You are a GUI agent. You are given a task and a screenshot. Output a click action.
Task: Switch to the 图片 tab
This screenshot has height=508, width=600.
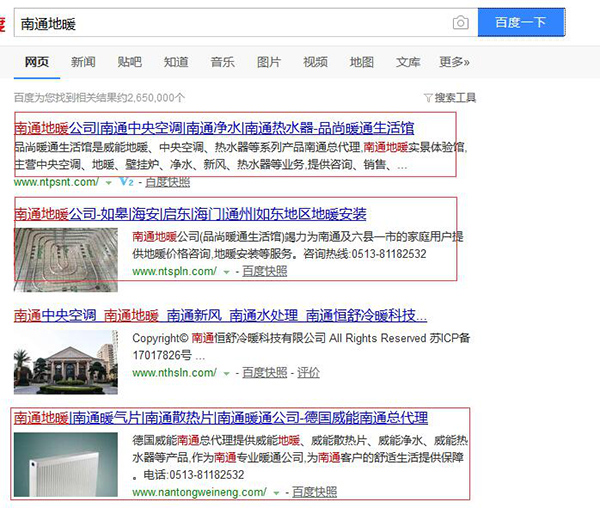click(269, 62)
